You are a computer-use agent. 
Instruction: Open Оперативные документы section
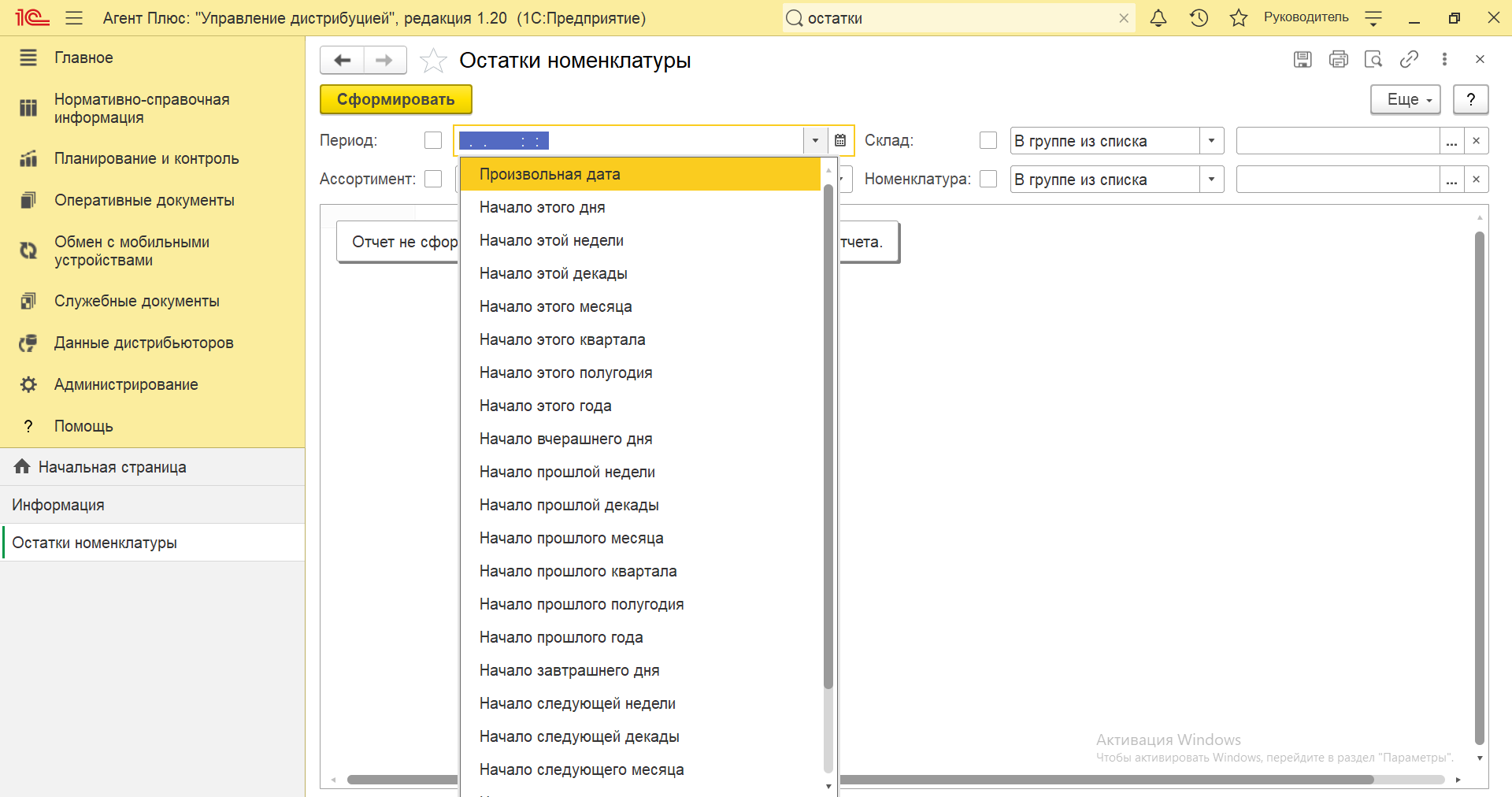[x=153, y=200]
